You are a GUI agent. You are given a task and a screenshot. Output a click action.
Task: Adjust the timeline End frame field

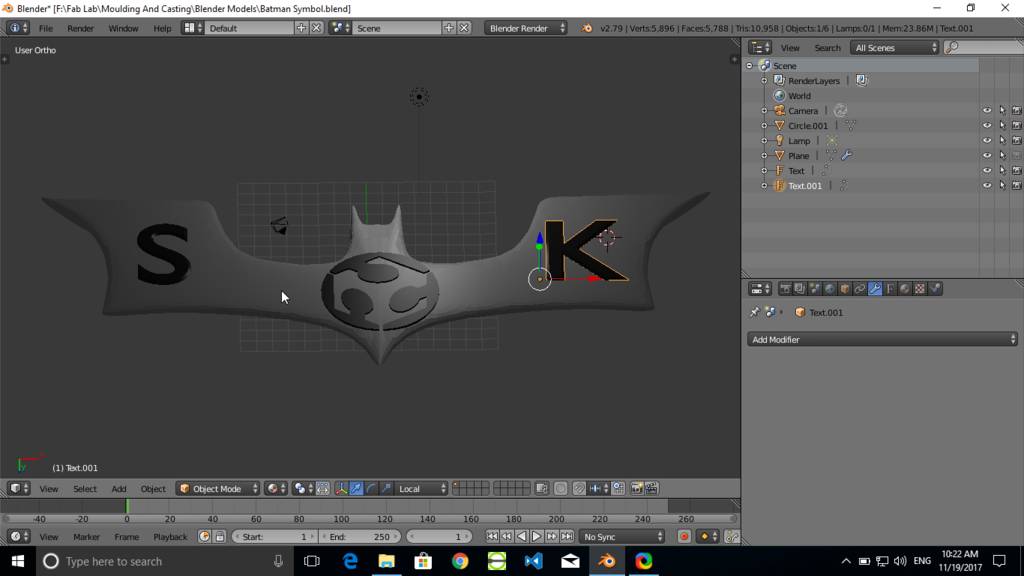360,537
